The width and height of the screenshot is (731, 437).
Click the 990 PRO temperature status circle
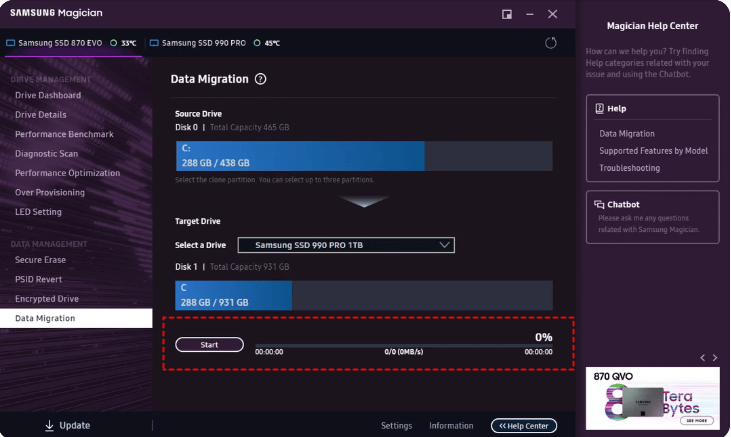point(257,43)
